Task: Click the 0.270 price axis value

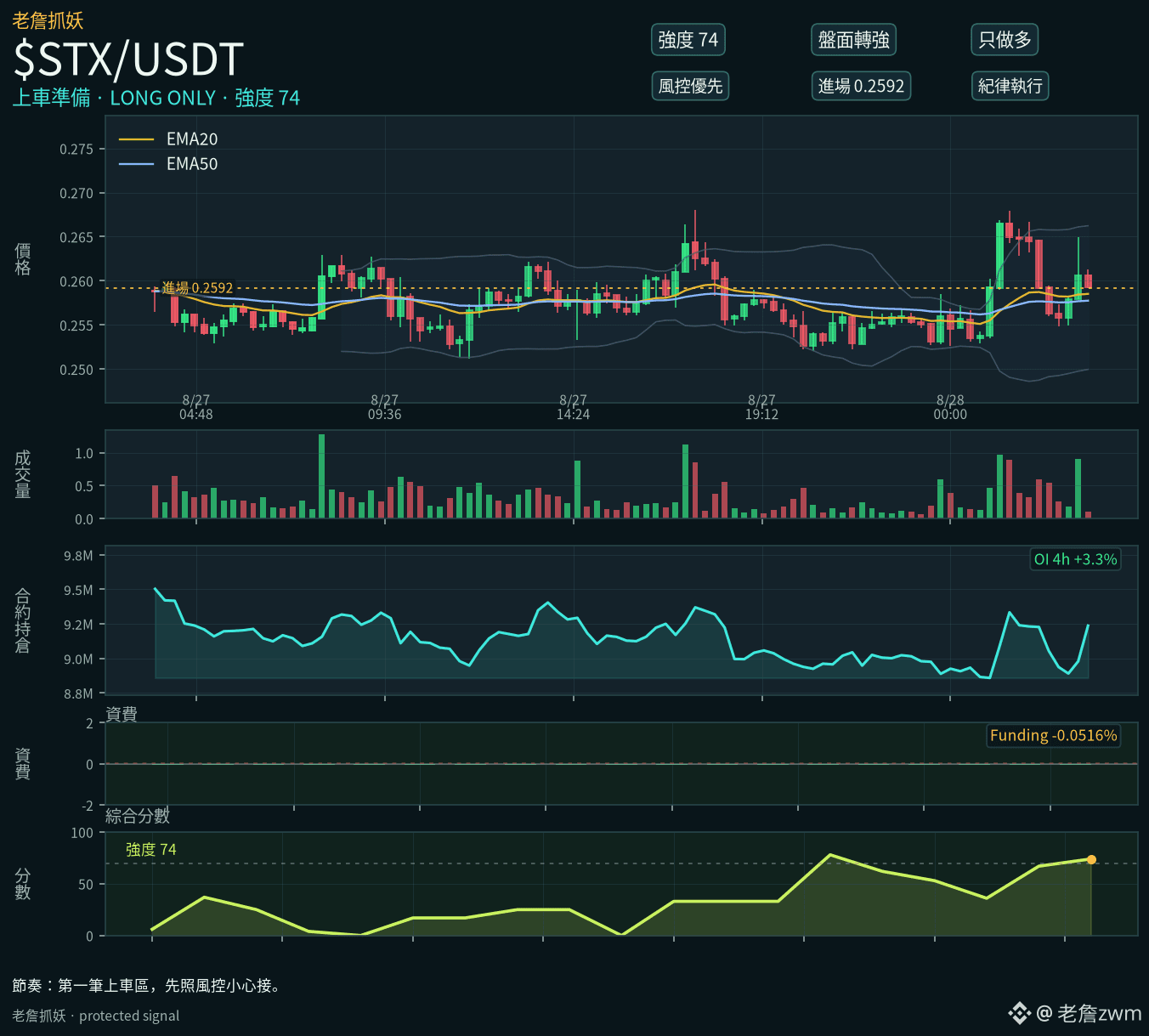Action: pyautogui.click(x=76, y=194)
